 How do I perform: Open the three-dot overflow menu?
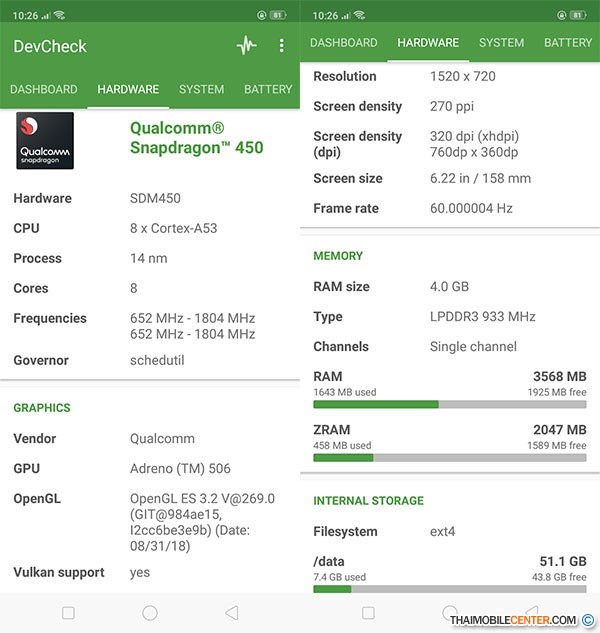point(281,46)
